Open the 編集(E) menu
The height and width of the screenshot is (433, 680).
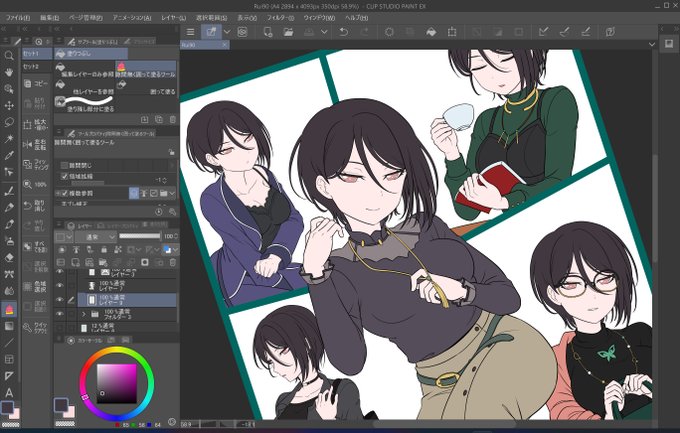[x=49, y=18]
